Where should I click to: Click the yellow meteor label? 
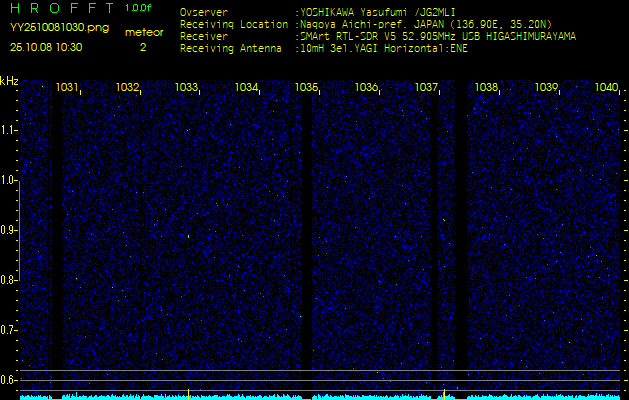(143, 32)
